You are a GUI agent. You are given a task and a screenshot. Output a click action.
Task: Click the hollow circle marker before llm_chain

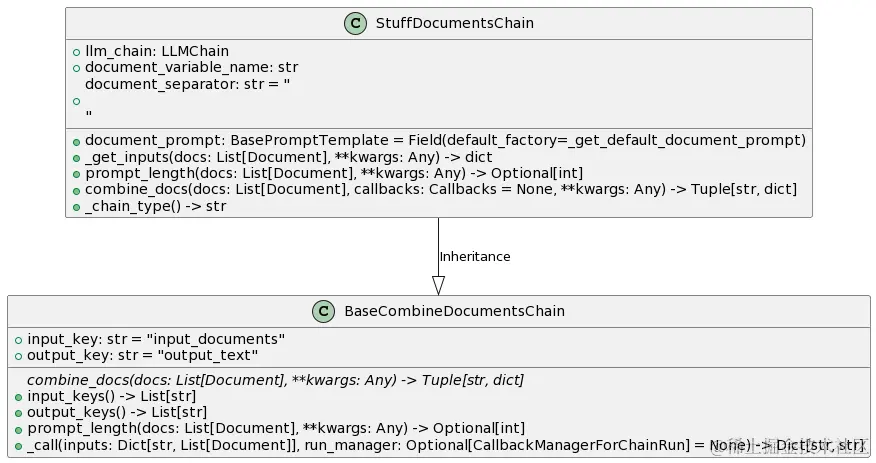(76, 51)
